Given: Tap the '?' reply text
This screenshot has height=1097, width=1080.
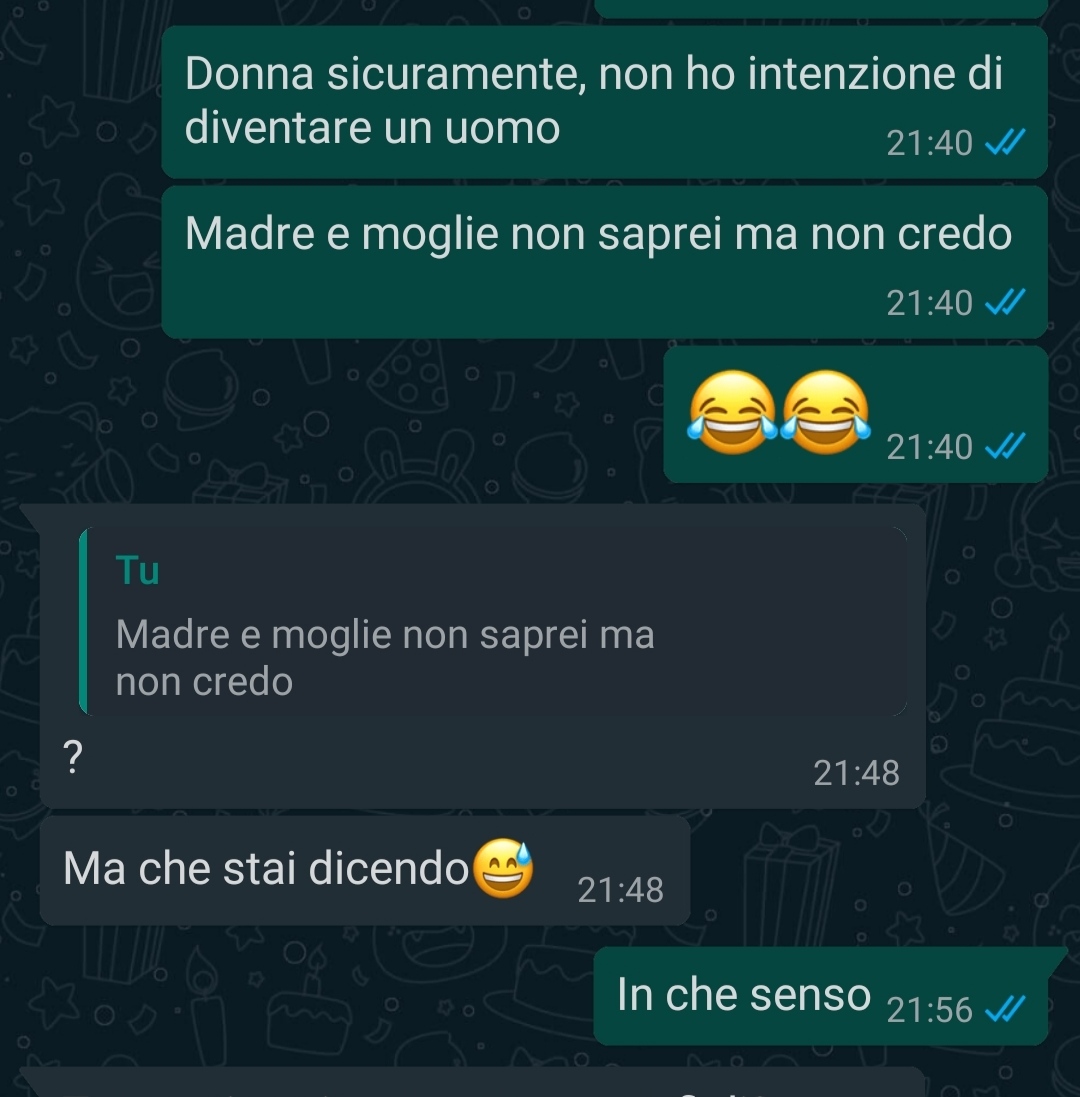Looking at the screenshot, I should [x=73, y=757].
